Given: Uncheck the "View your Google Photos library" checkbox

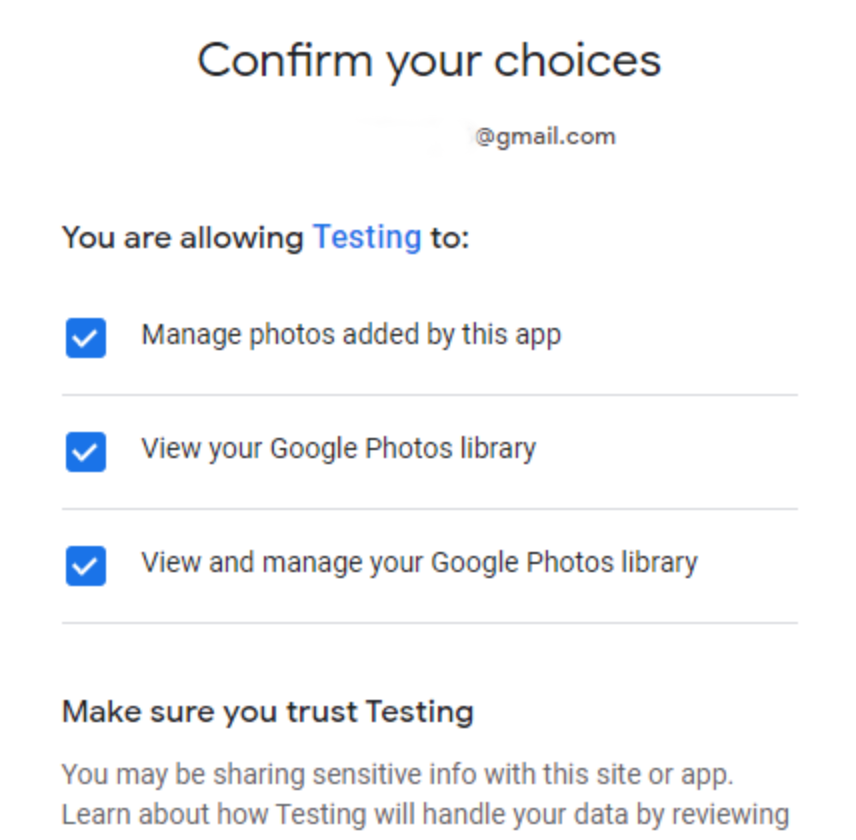Looking at the screenshot, I should [x=86, y=452].
